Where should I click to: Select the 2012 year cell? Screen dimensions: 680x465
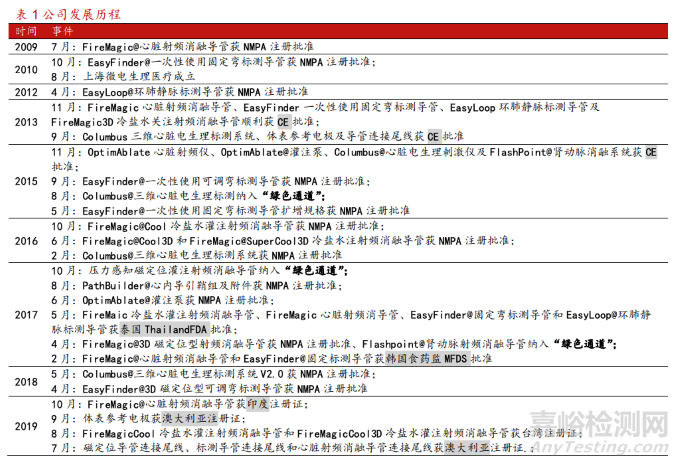click(x=24, y=91)
